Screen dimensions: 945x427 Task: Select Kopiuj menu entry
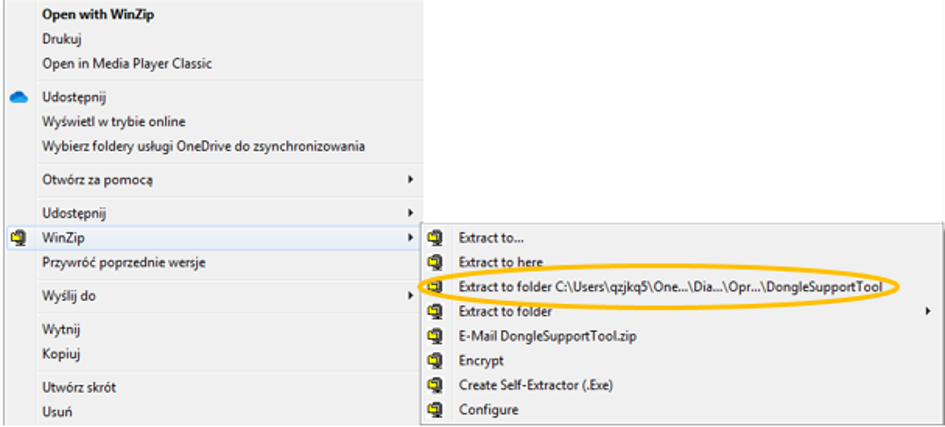61,354
